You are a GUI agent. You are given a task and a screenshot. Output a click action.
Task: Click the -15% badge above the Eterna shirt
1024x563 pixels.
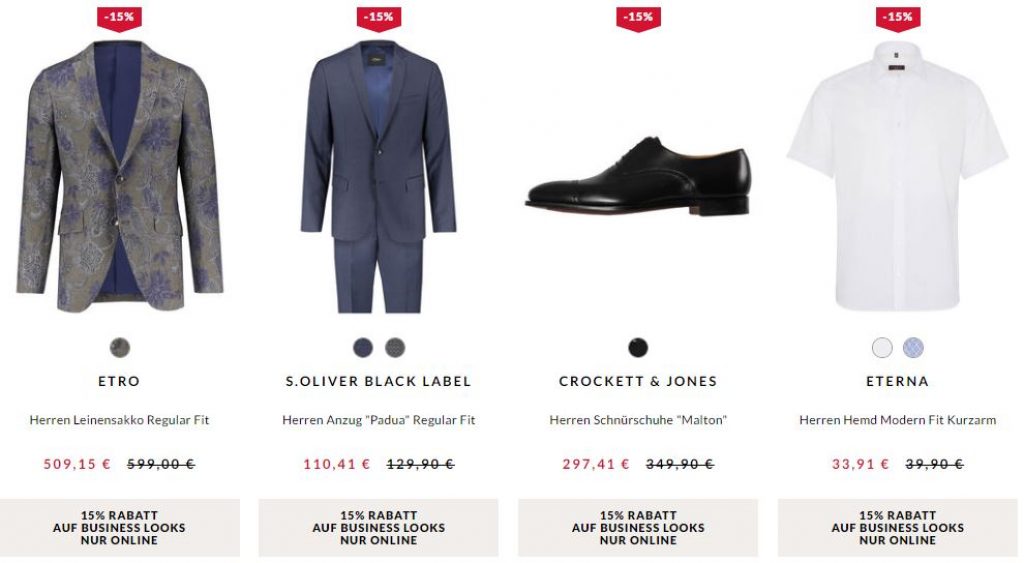pos(897,17)
